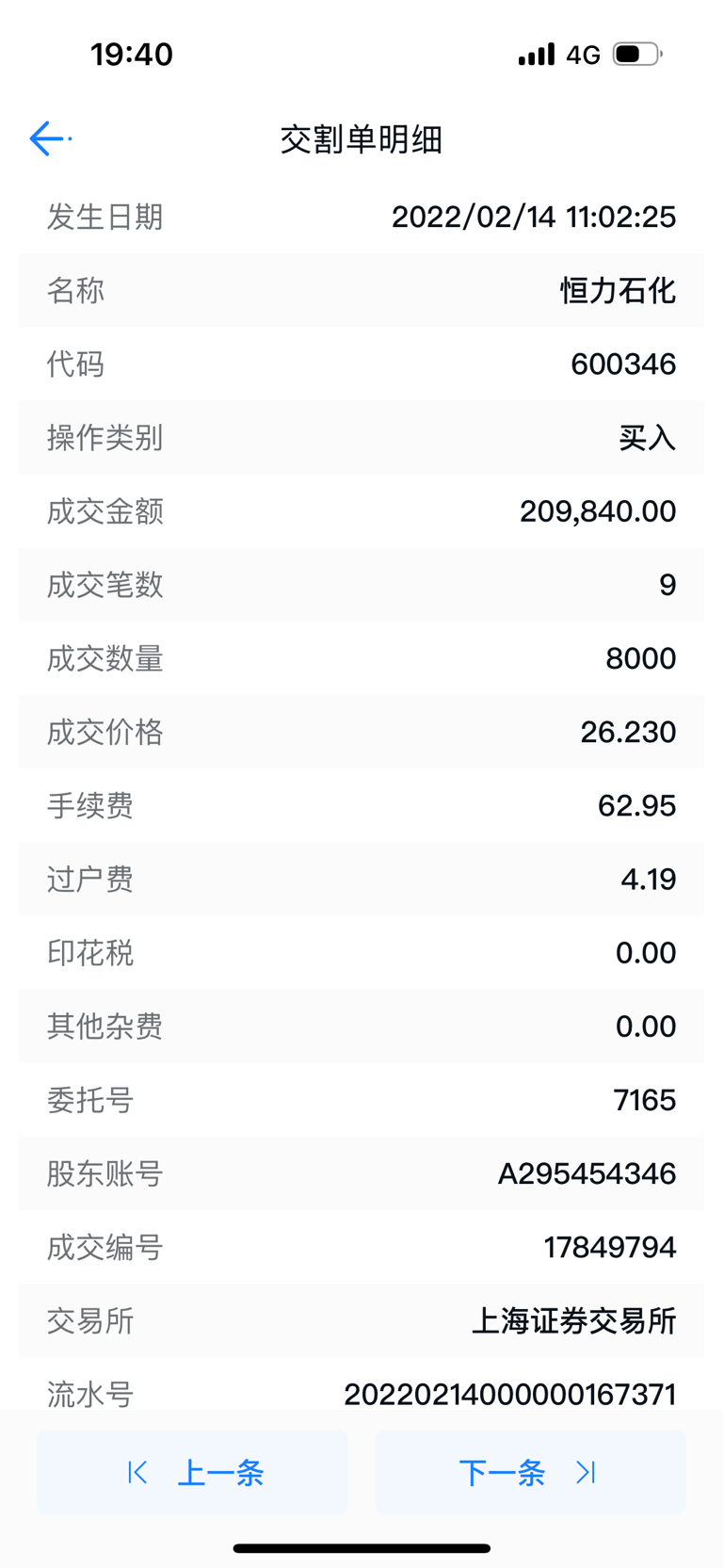The height and width of the screenshot is (1568, 724).
Task: Tap the 成交编号 value 17849794
Action: (610, 1247)
